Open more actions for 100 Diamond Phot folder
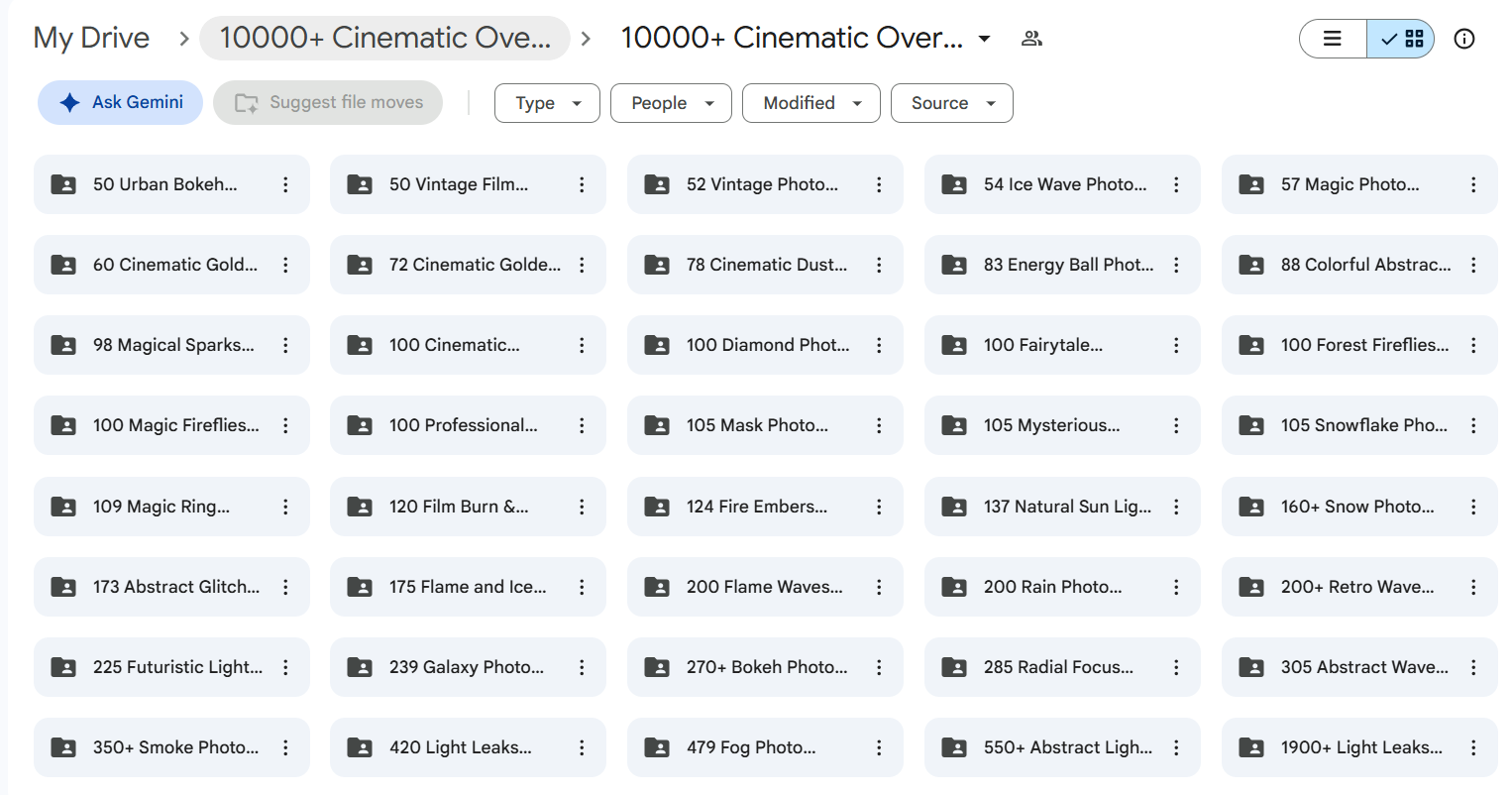This screenshot has width=1512, height=795. [879, 345]
